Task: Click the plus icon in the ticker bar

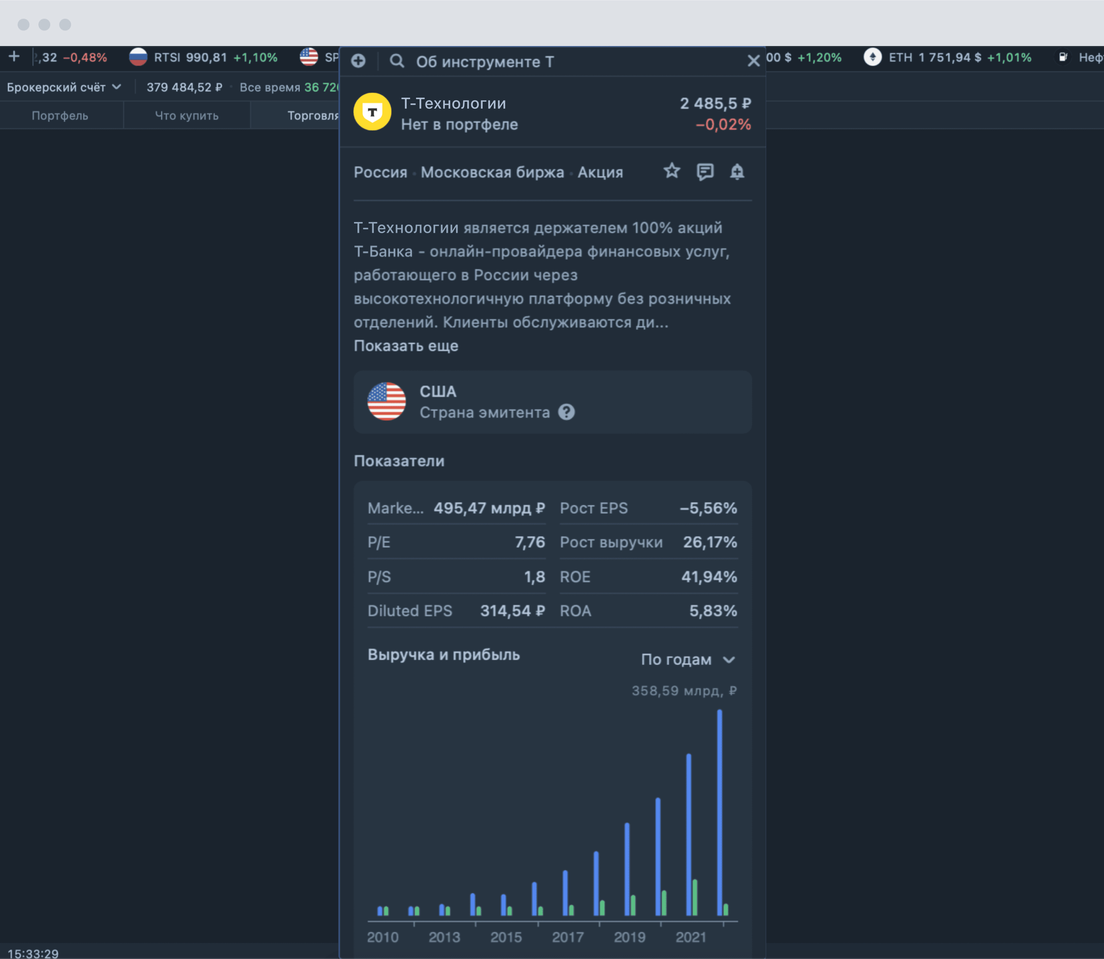Action: [14, 56]
